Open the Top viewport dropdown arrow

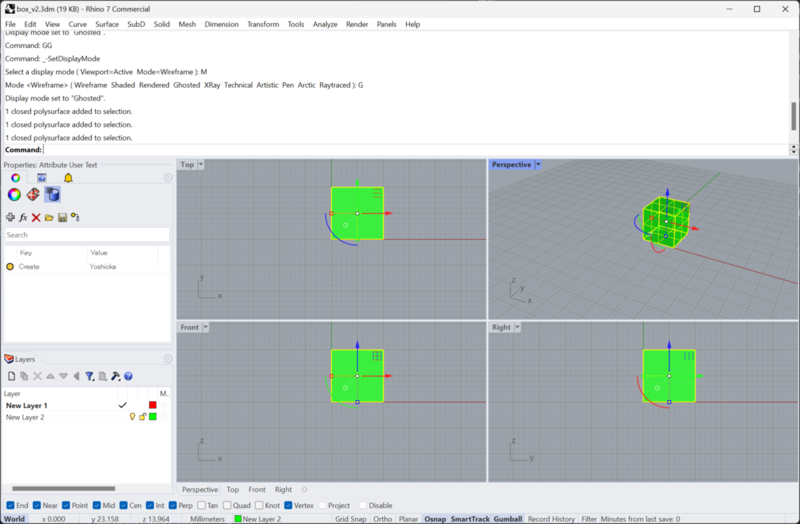(201, 164)
